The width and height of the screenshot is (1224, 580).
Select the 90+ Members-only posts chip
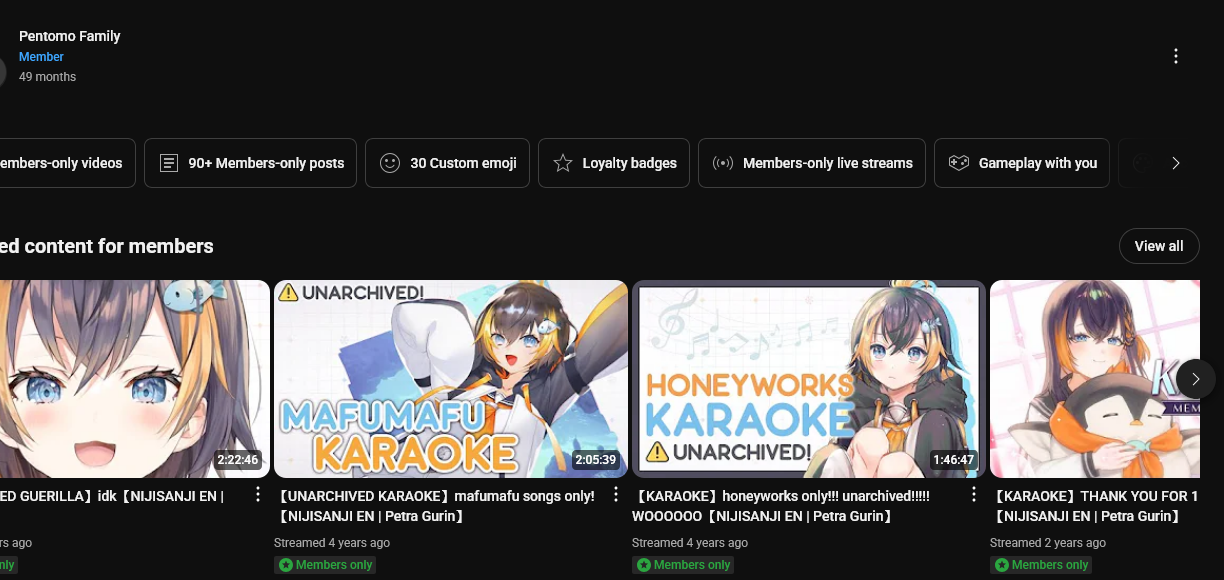250,163
